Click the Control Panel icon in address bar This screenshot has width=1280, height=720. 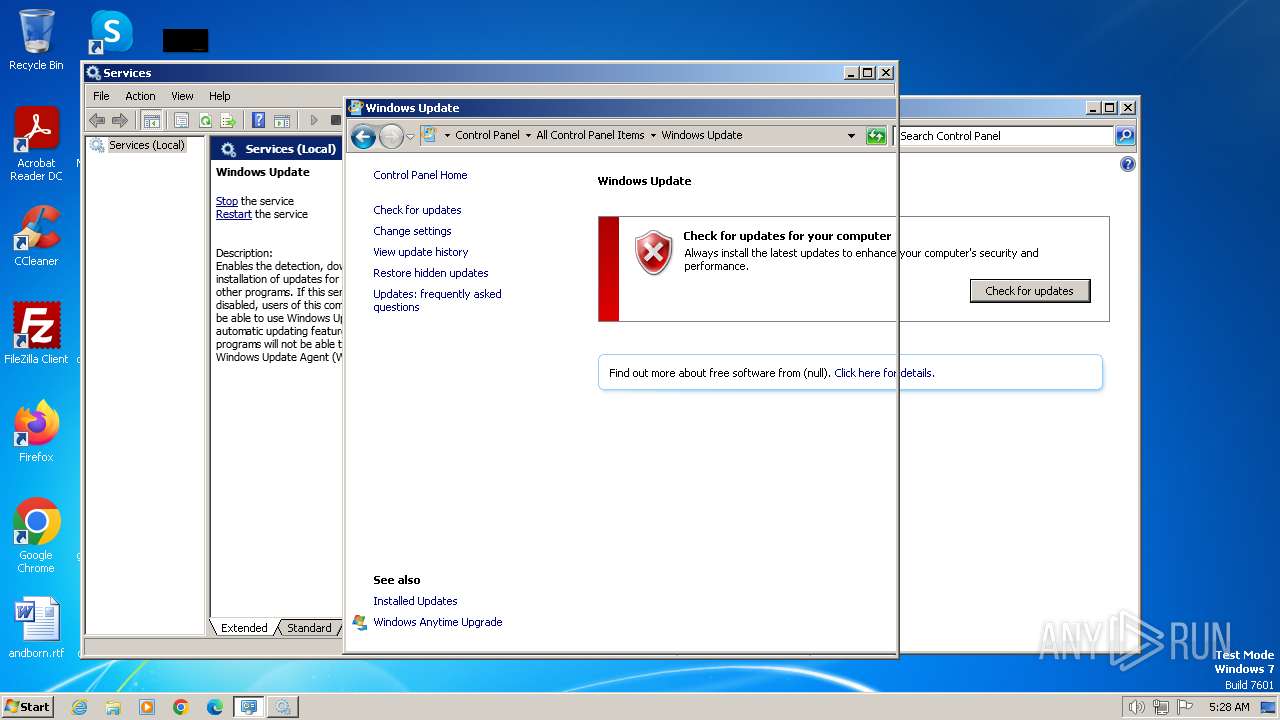[430, 135]
